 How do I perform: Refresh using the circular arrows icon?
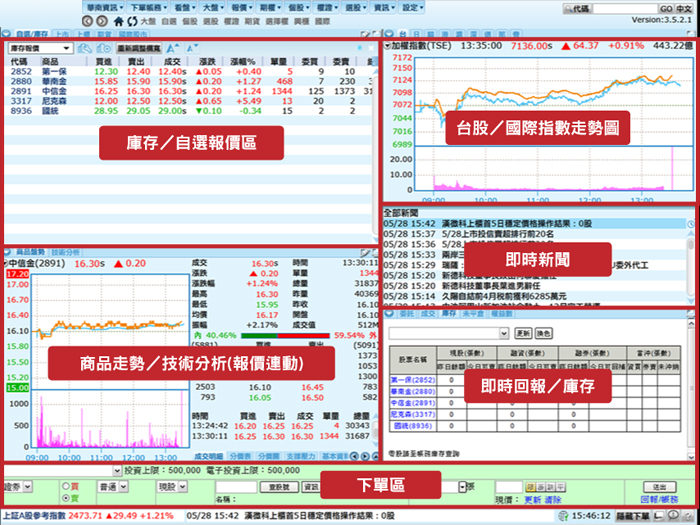[x=132, y=21]
